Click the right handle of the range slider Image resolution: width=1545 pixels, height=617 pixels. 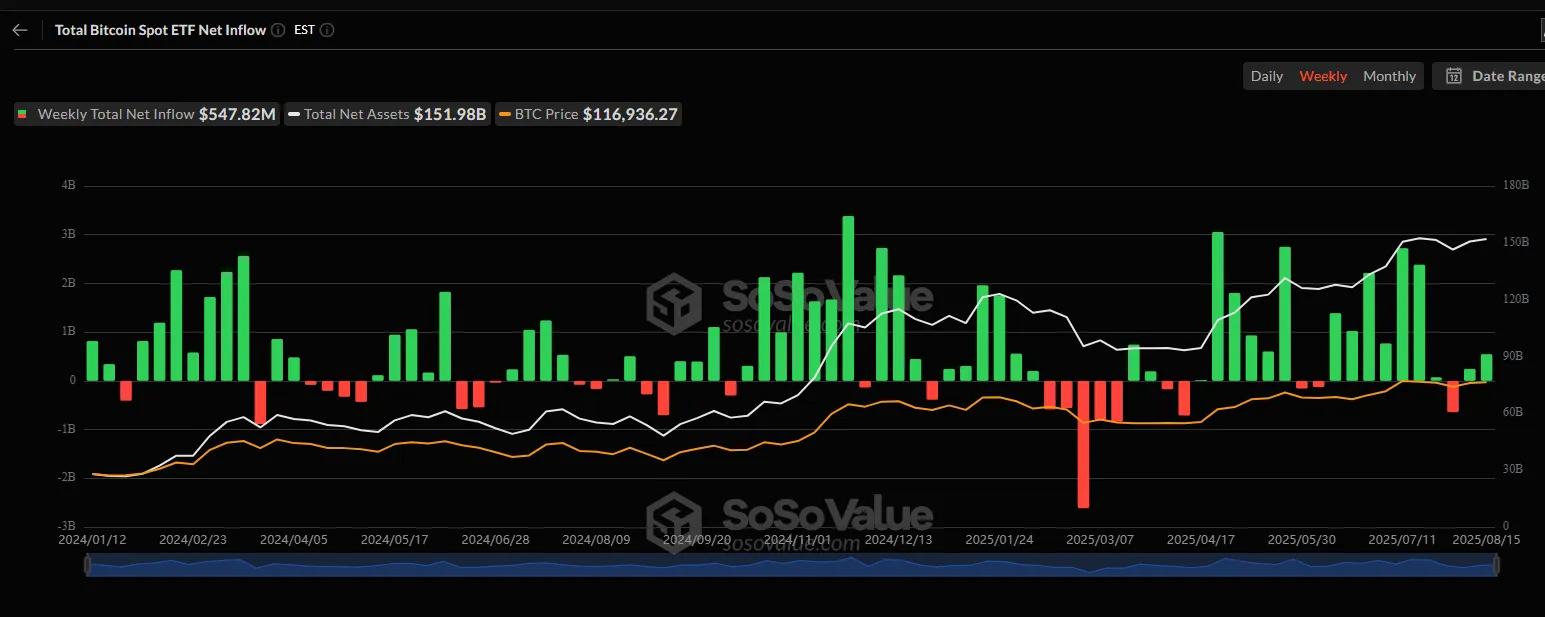tap(1497, 566)
